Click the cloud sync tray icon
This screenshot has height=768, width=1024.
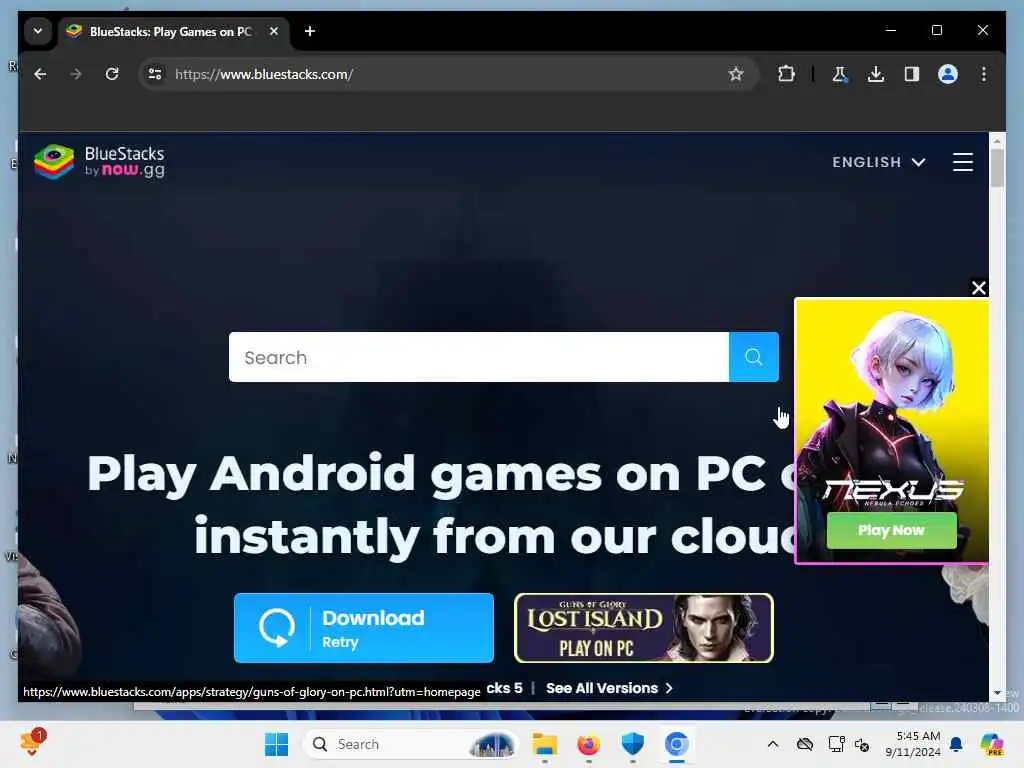[805, 744]
